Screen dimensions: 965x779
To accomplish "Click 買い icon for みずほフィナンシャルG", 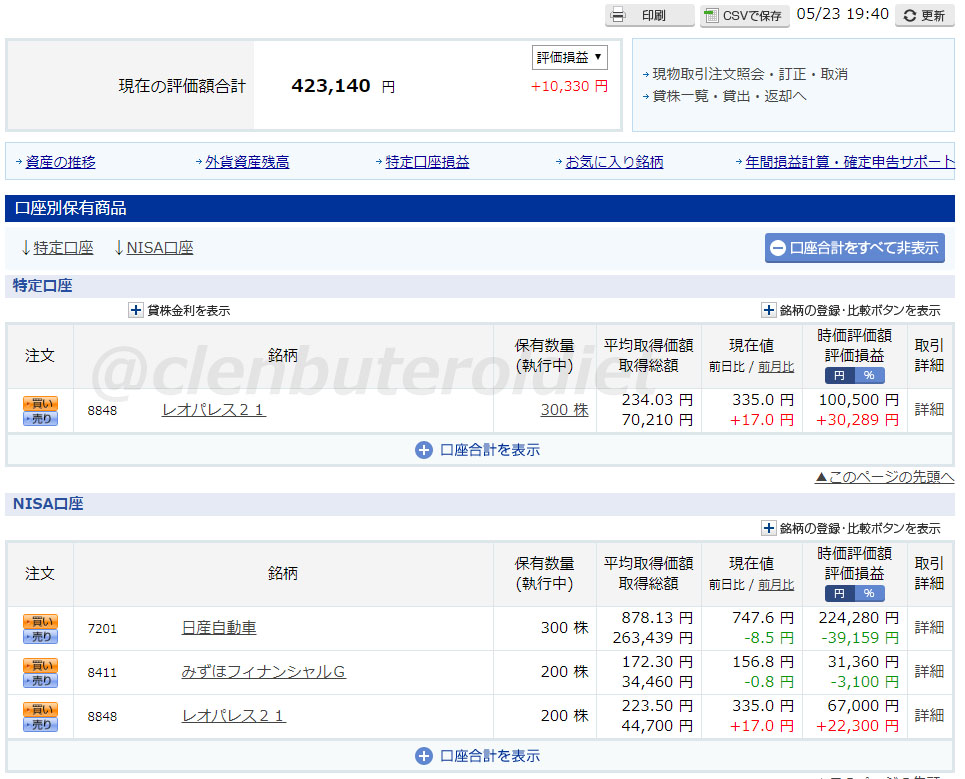I will pos(41,666).
